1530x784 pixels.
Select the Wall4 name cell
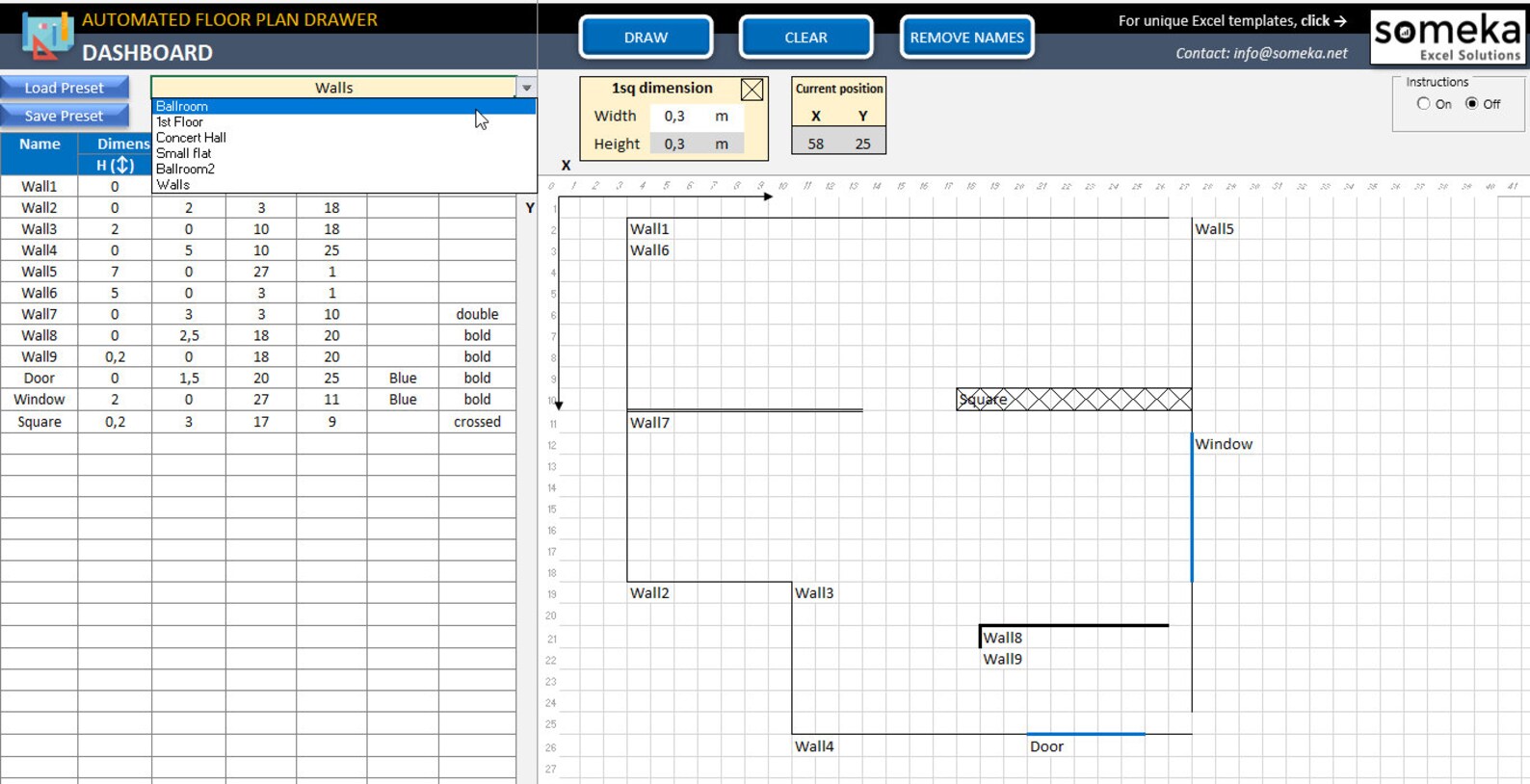[x=40, y=250]
